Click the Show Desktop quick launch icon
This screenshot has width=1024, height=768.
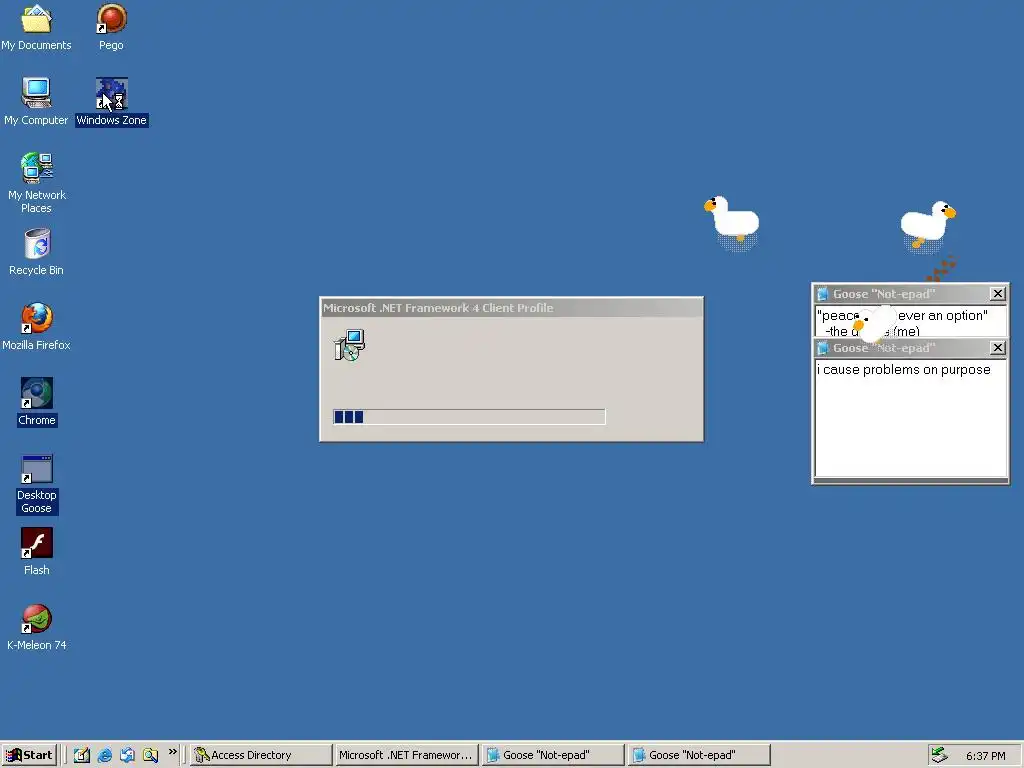point(82,755)
